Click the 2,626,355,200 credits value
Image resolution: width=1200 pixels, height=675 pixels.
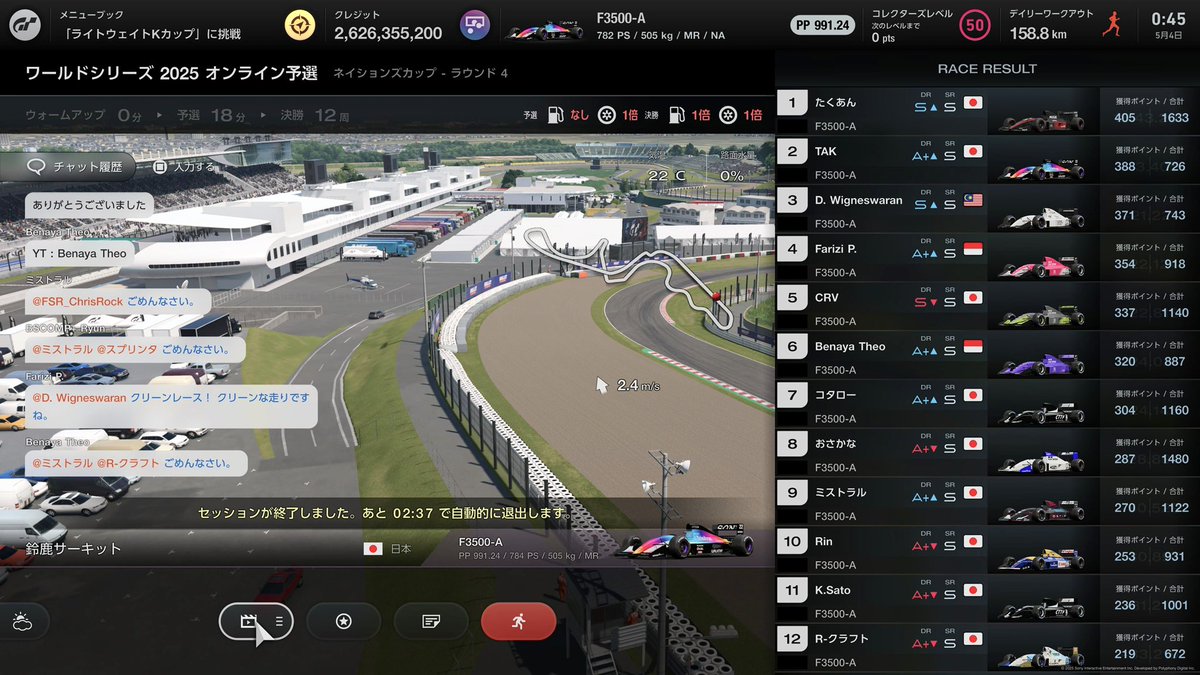point(388,34)
